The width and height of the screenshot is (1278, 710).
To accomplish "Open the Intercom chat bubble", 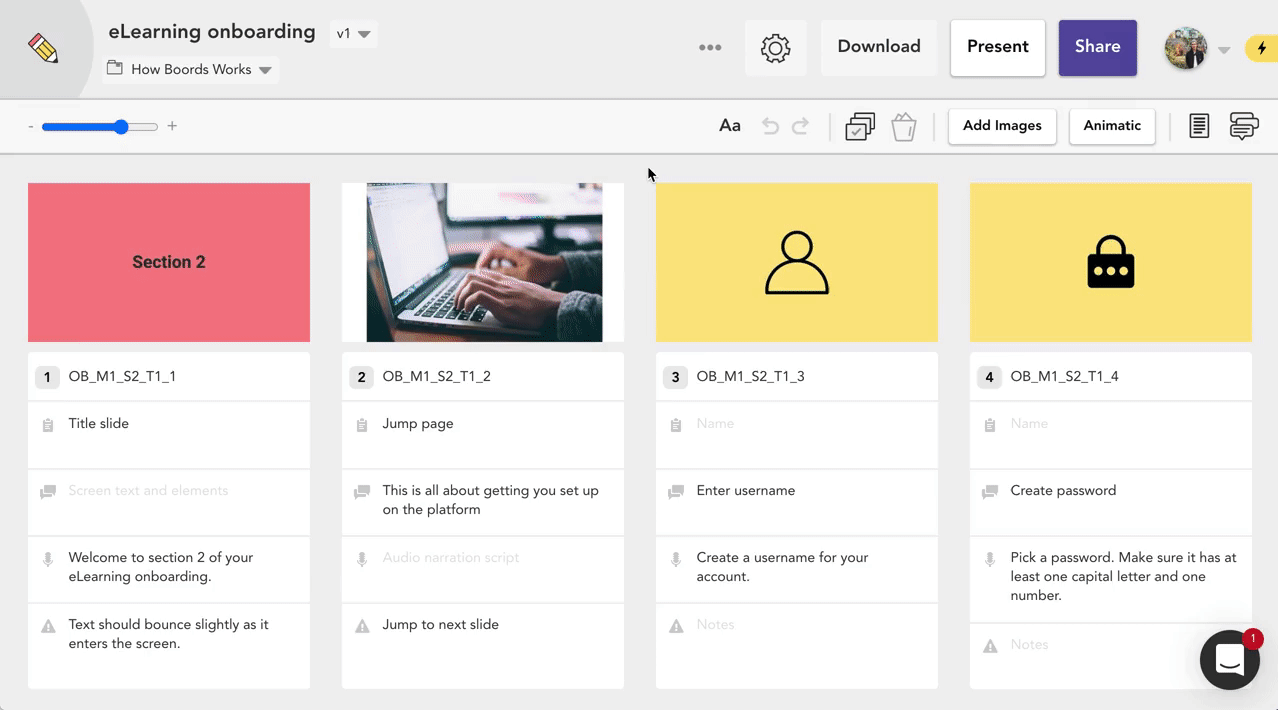I will click(1229, 659).
